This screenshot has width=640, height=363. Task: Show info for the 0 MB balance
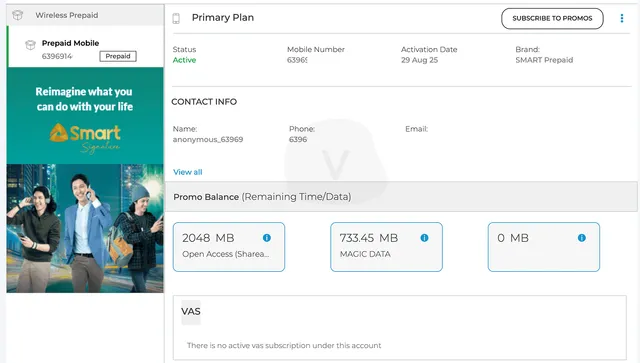point(582,238)
